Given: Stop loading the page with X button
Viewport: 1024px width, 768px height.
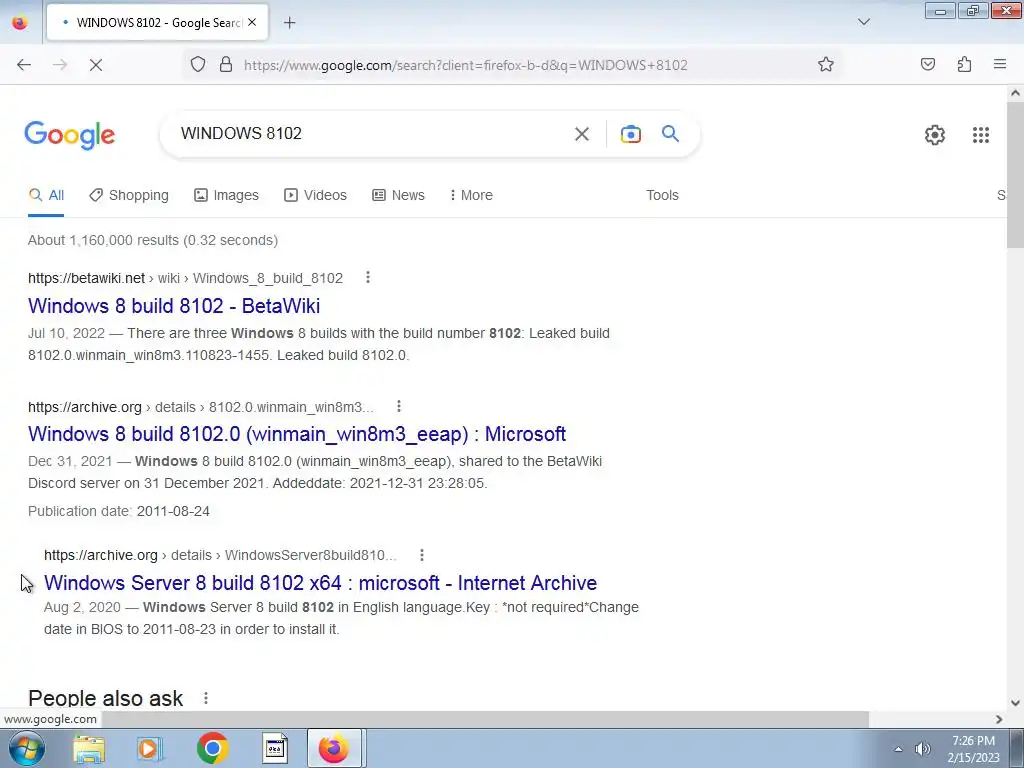Looking at the screenshot, I should (x=95, y=65).
